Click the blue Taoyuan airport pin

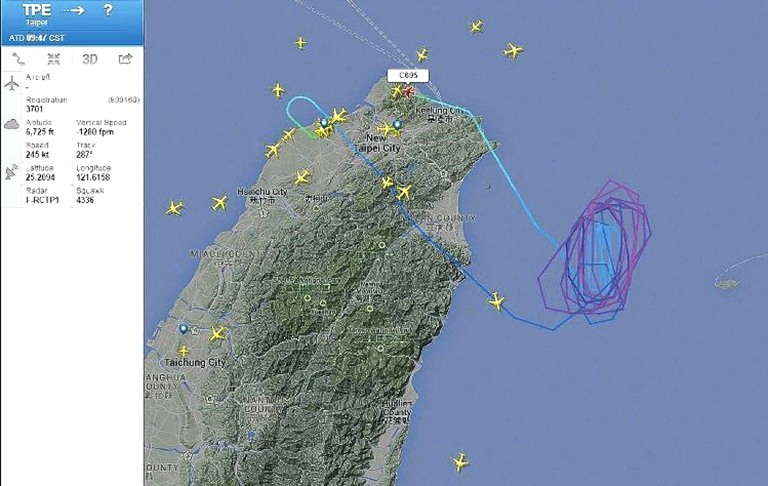click(x=324, y=122)
